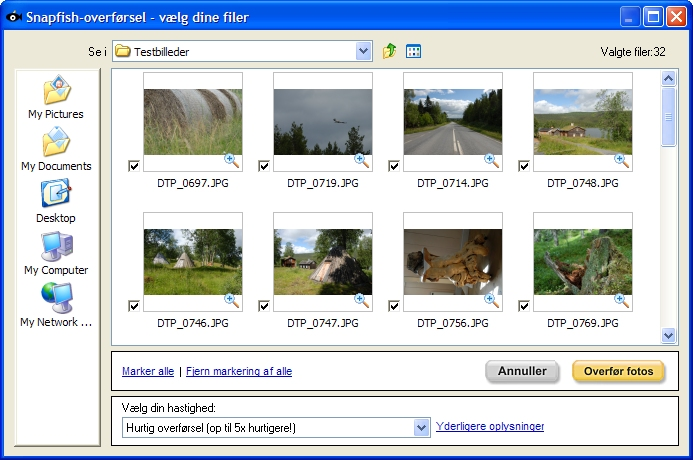This screenshot has height=460, width=693.
Task: Open the My Documents shortcut
Action: tap(56, 149)
